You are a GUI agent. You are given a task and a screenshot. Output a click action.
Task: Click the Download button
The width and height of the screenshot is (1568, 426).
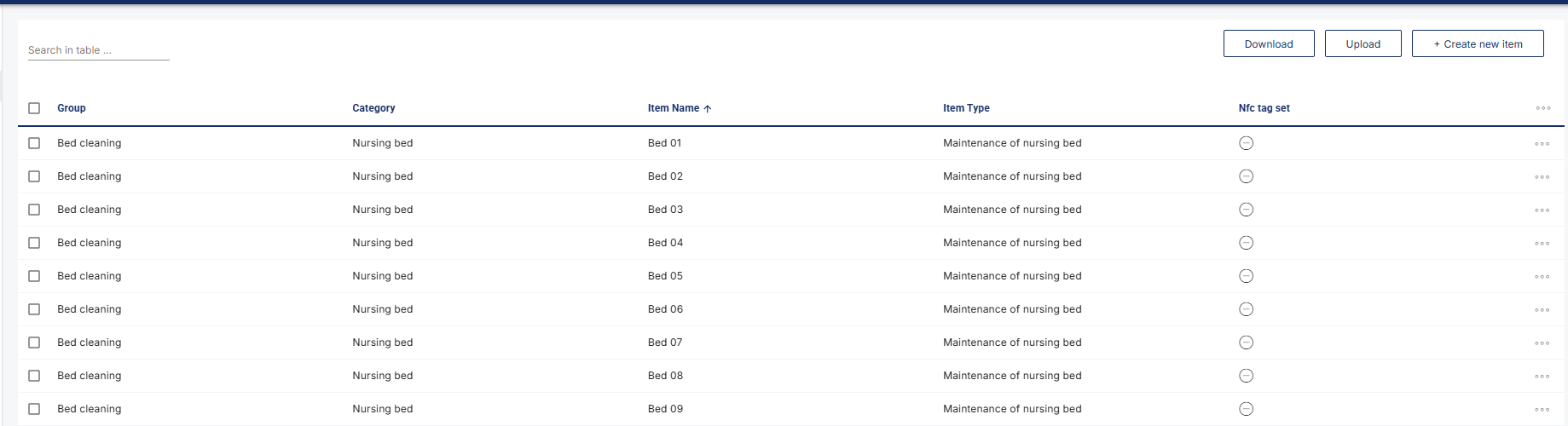(x=1269, y=43)
